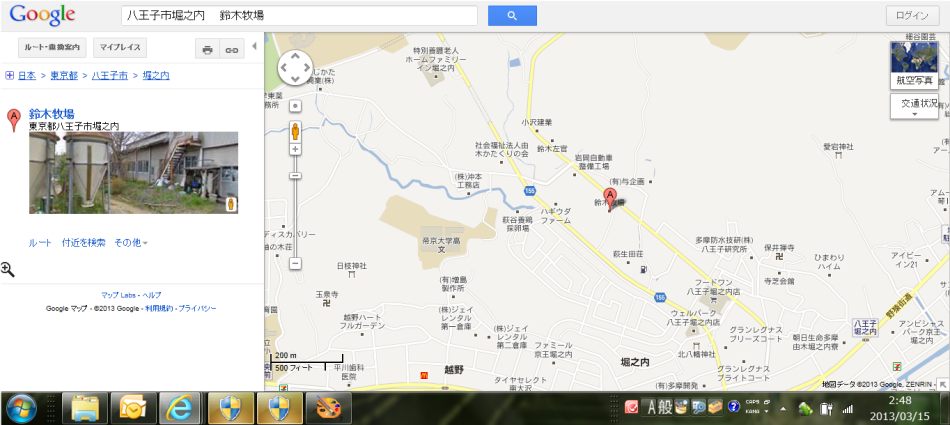This screenshot has height=425, width=950.
Task: Click the pan navigation compass control
Action: coord(295,68)
